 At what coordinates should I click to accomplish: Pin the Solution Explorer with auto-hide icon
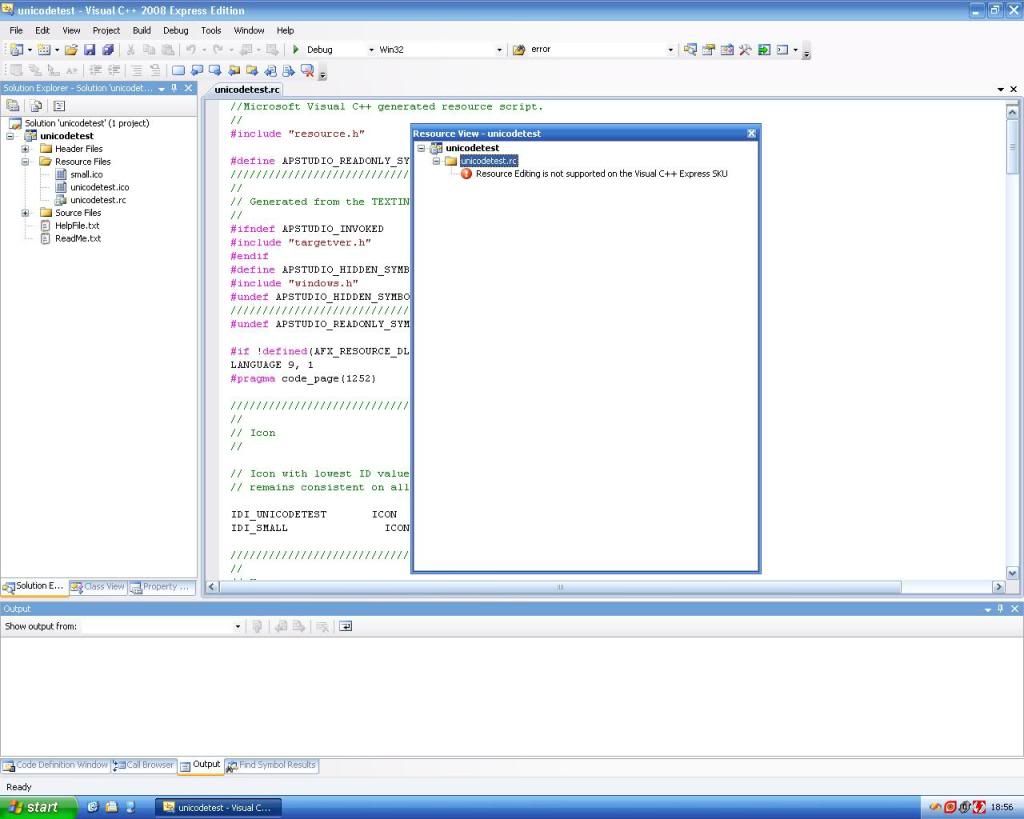tap(174, 88)
